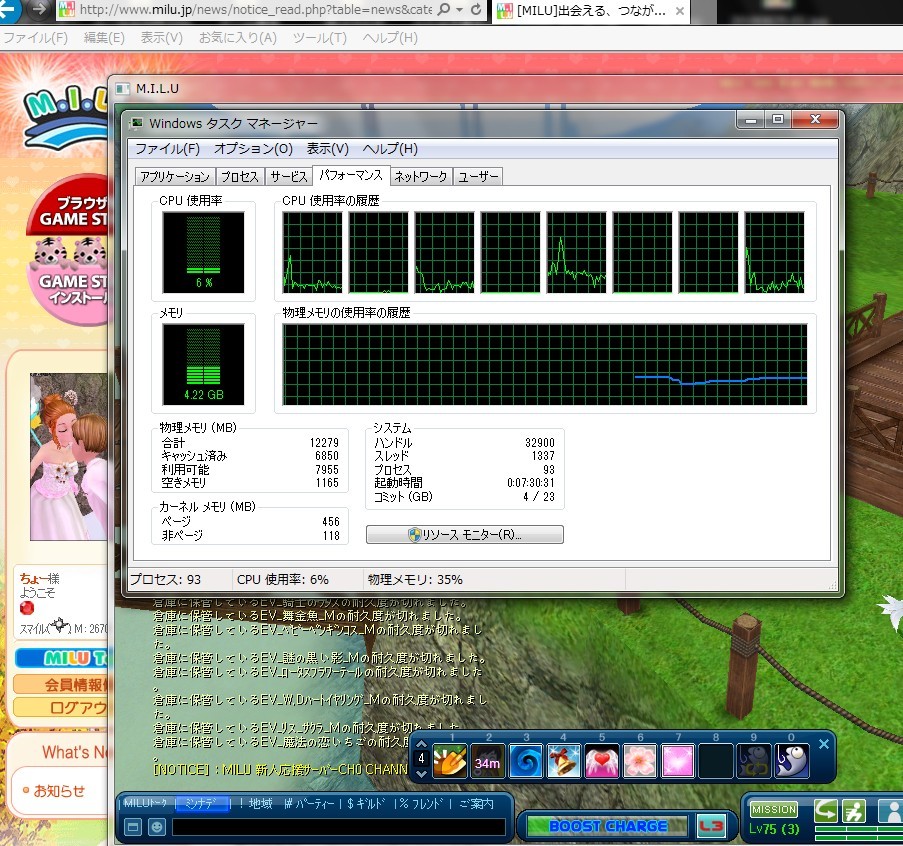Expand browser address bar dropdown arrow
Viewport: 903px width, 846px height.
pos(459,9)
